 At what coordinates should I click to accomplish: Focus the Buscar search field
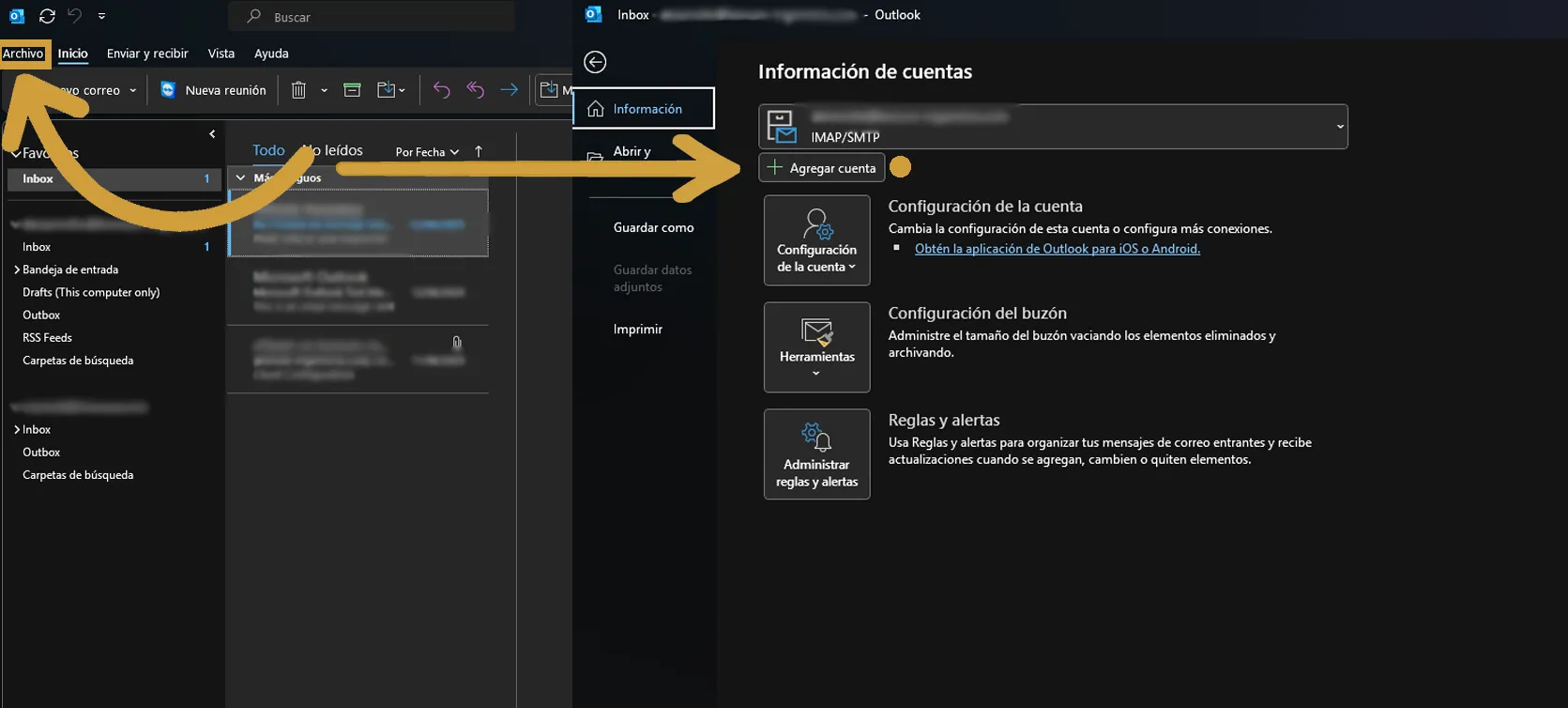[372, 17]
